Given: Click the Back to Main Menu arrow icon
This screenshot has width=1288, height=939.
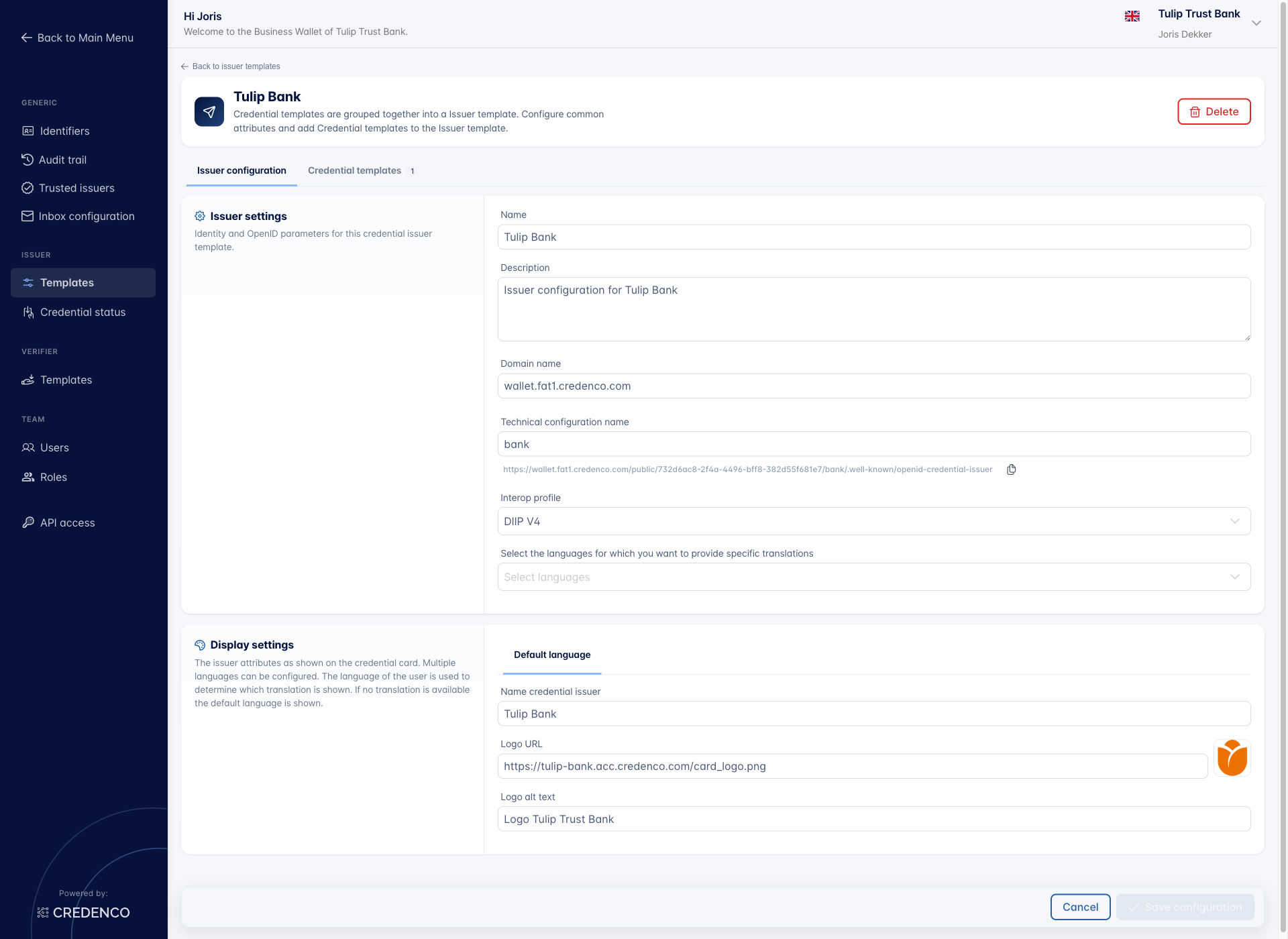Looking at the screenshot, I should (27, 38).
